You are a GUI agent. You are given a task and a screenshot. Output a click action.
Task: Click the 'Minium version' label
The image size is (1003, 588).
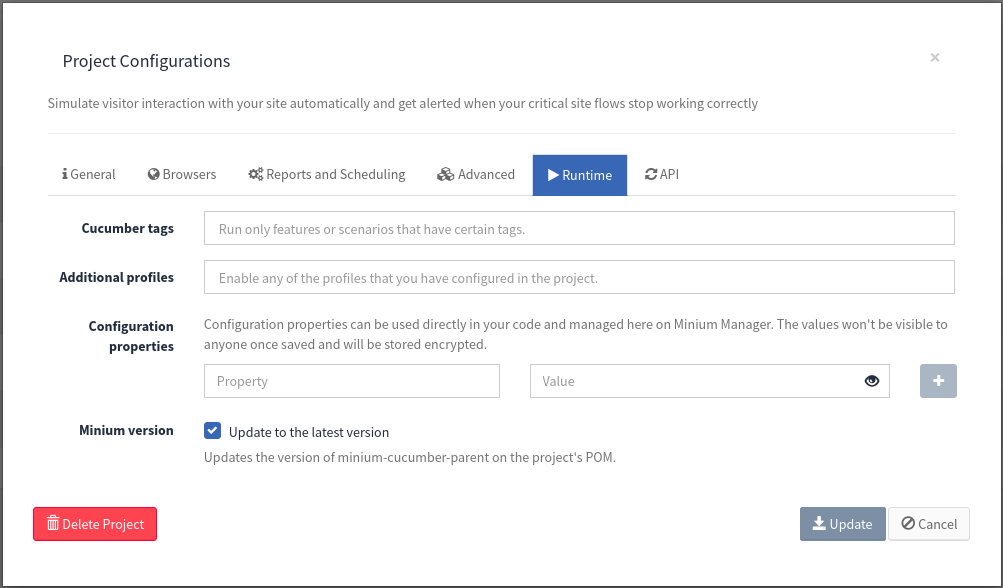[126, 431]
